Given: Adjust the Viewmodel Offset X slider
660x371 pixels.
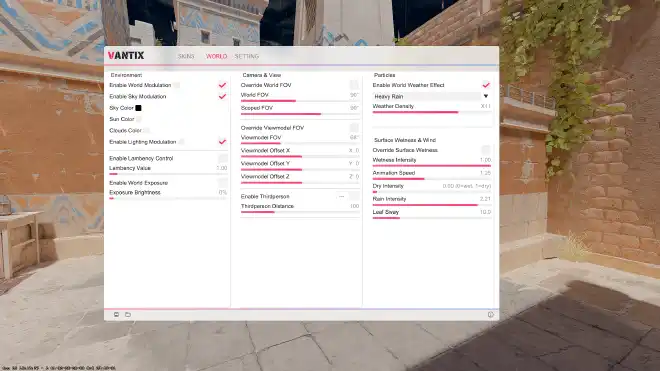Looking at the screenshot, I should 300,157.
